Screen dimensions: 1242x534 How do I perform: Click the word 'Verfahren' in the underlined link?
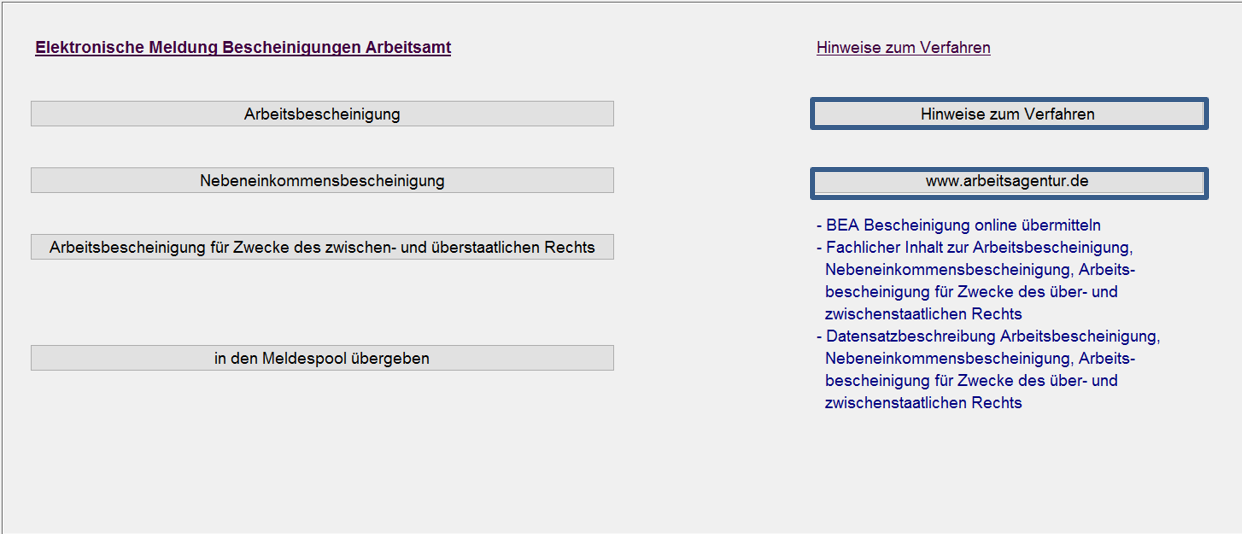[957, 47]
